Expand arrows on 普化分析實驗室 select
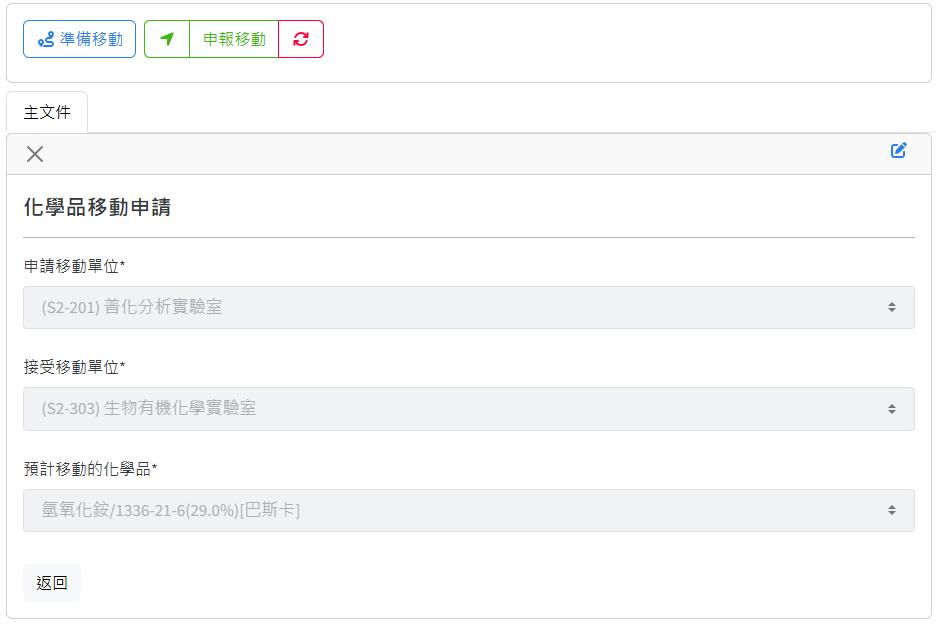Image resolution: width=938 pixels, height=627 pixels. tap(892, 308)
